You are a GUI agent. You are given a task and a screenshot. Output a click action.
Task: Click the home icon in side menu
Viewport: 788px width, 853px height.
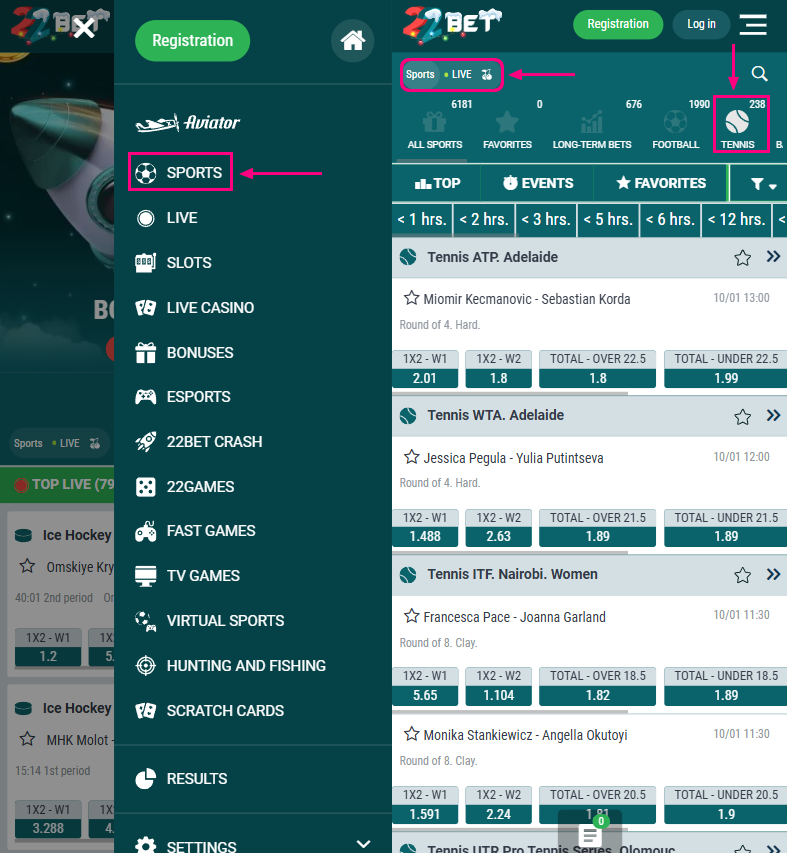(x=352, y=41)
